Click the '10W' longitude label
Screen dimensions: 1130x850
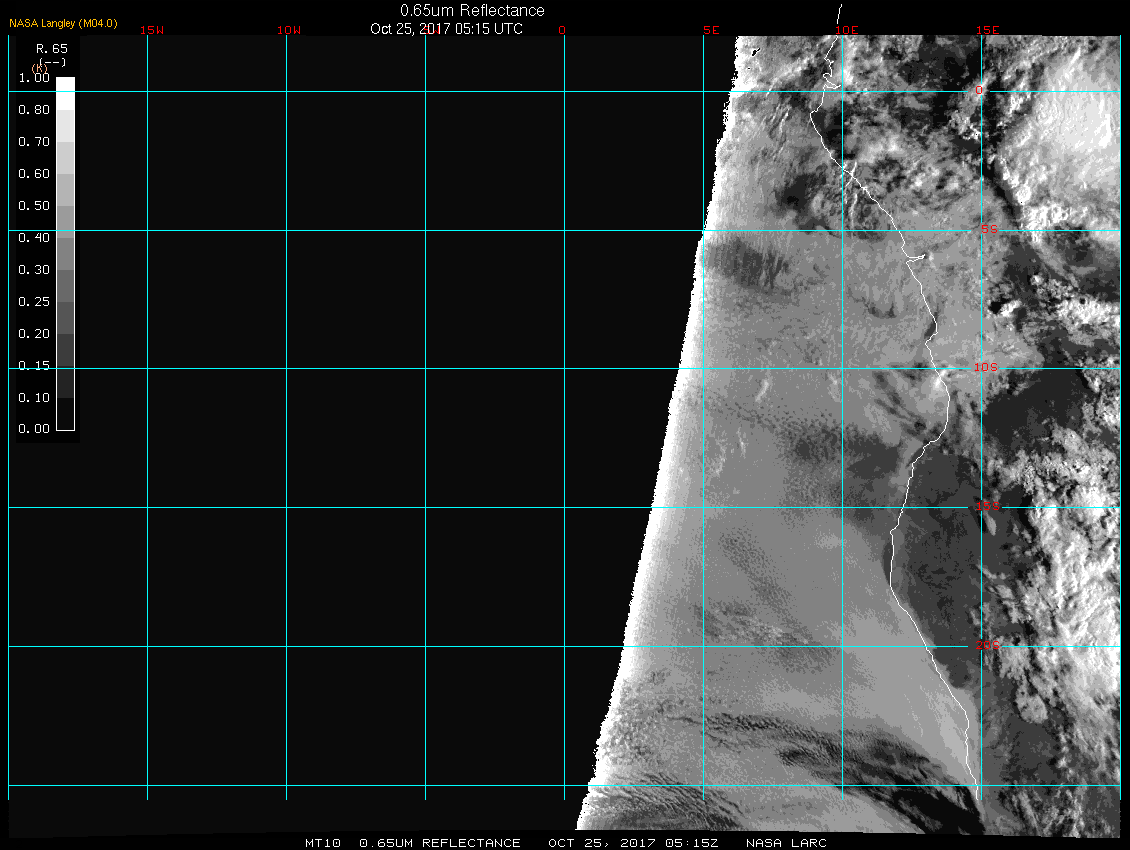pyautogui.click(x=289, y=30)
